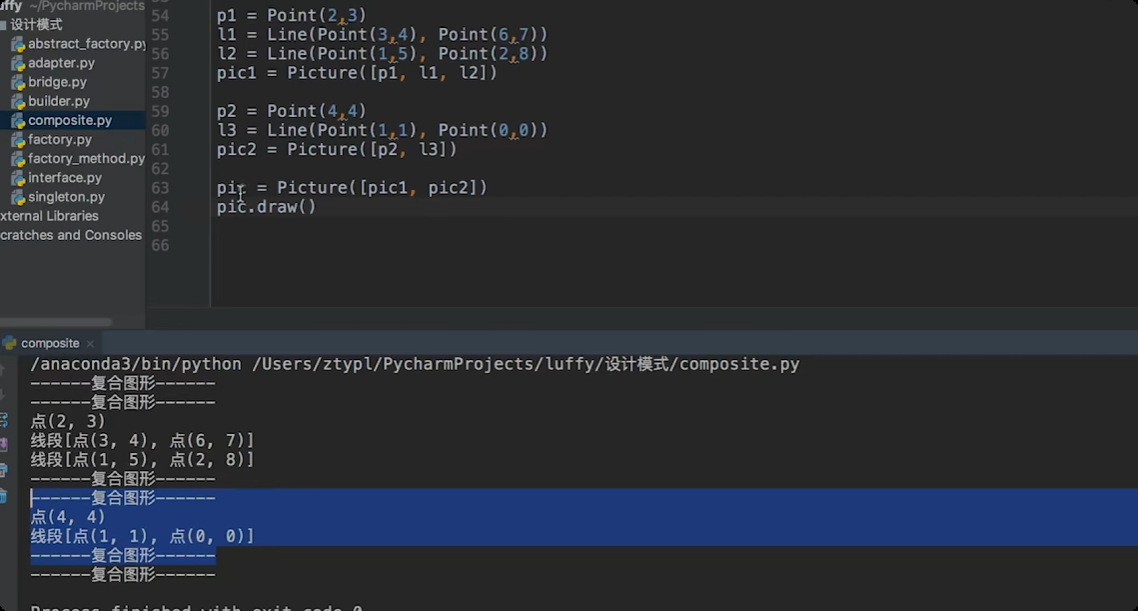Click the scroll-to-end icon in run toolbar
Image resolution: width=1138 pixels, height=611 pixels.
[4, 445]
